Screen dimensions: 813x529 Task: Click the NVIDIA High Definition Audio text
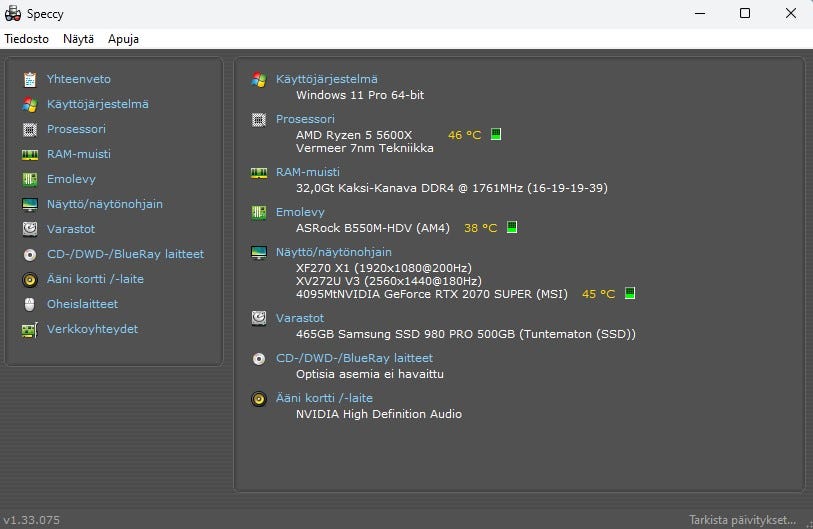click(x=379, y=414)
